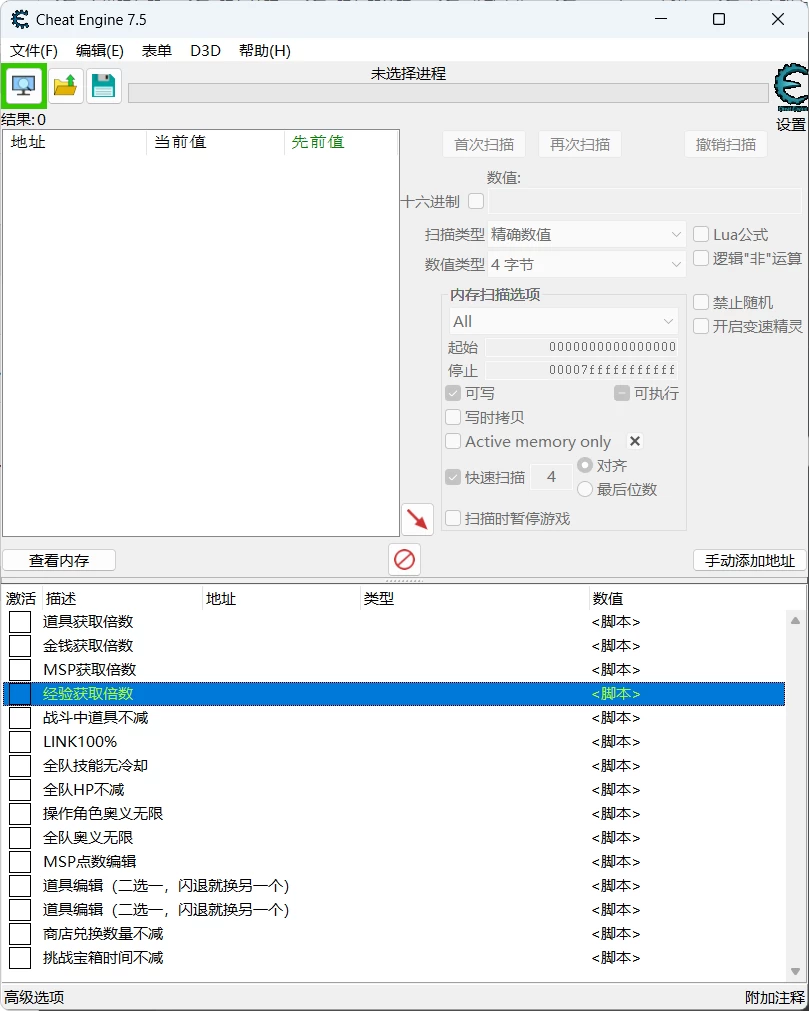Viewport: 809px width, 1011px height.
Task: Activate the 金钱获取倍数 script checkbox
Action: click(20, 646)
